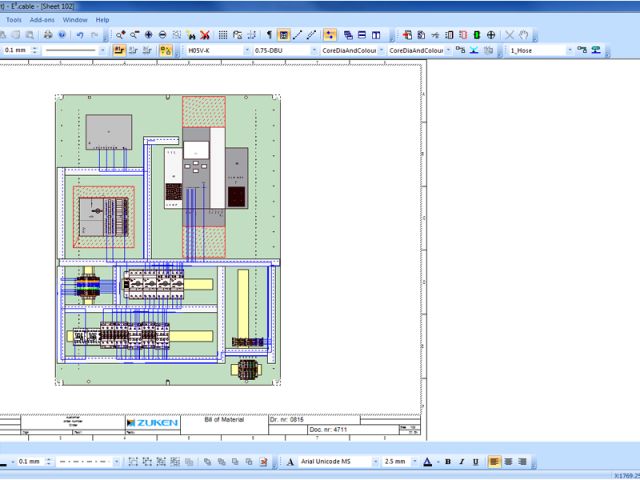Click the Zoom In magnifier icon
Screen dimensions: 640x480
pyautogui.click(x=121, y=34)
